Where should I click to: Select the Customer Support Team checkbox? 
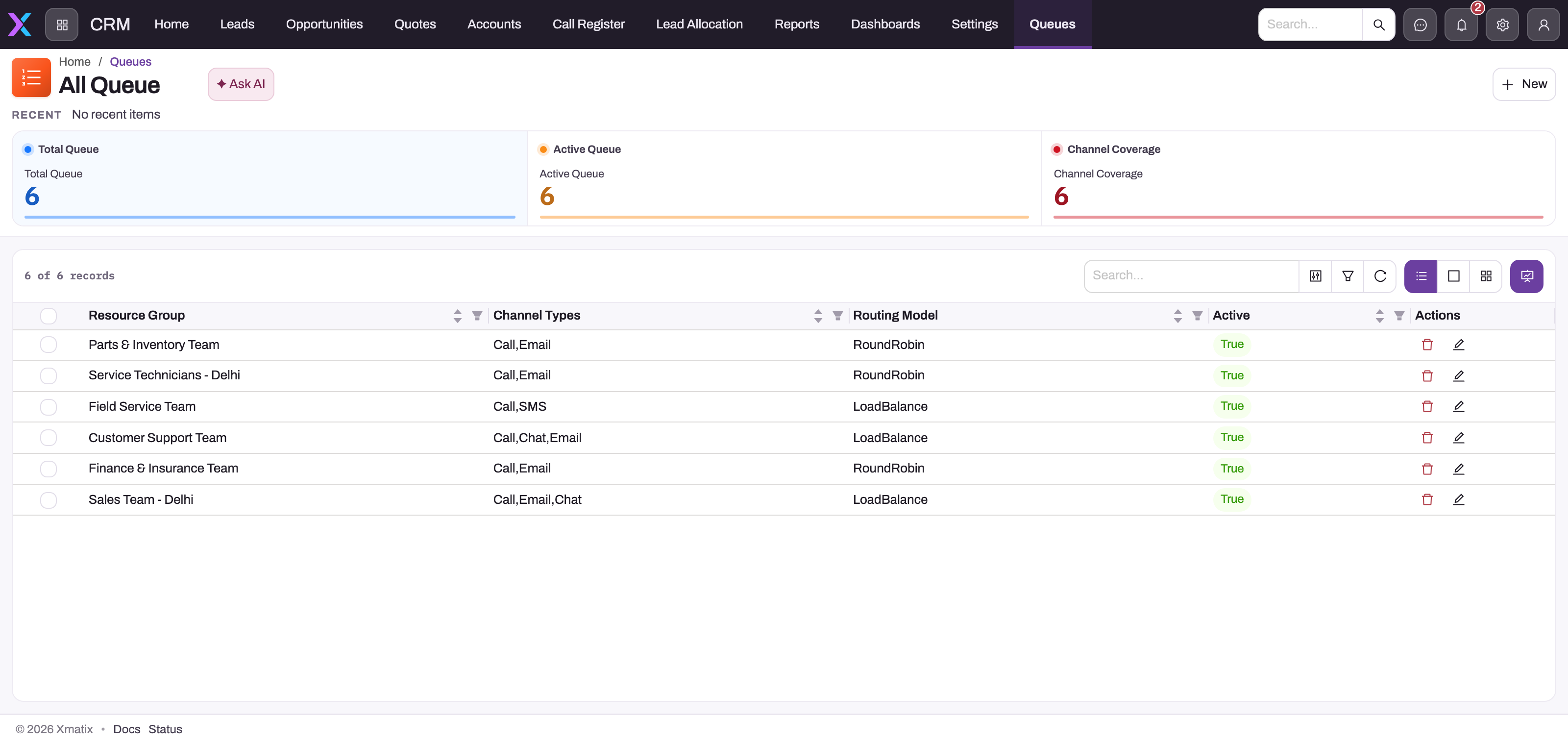pos(49,438)
